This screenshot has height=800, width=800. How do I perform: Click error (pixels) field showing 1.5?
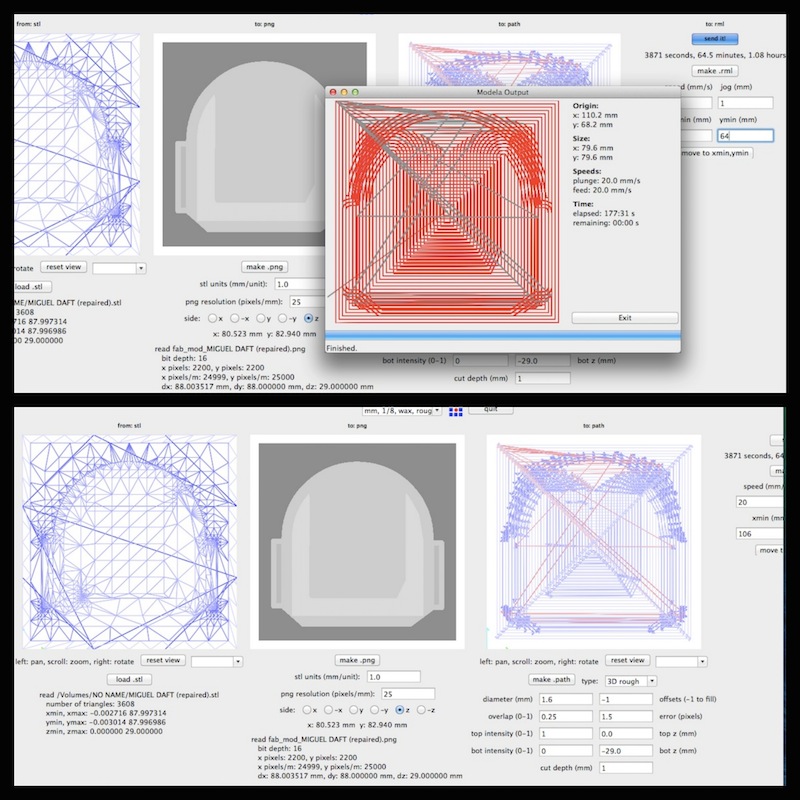pyautogui.click(x=626, y=716)
